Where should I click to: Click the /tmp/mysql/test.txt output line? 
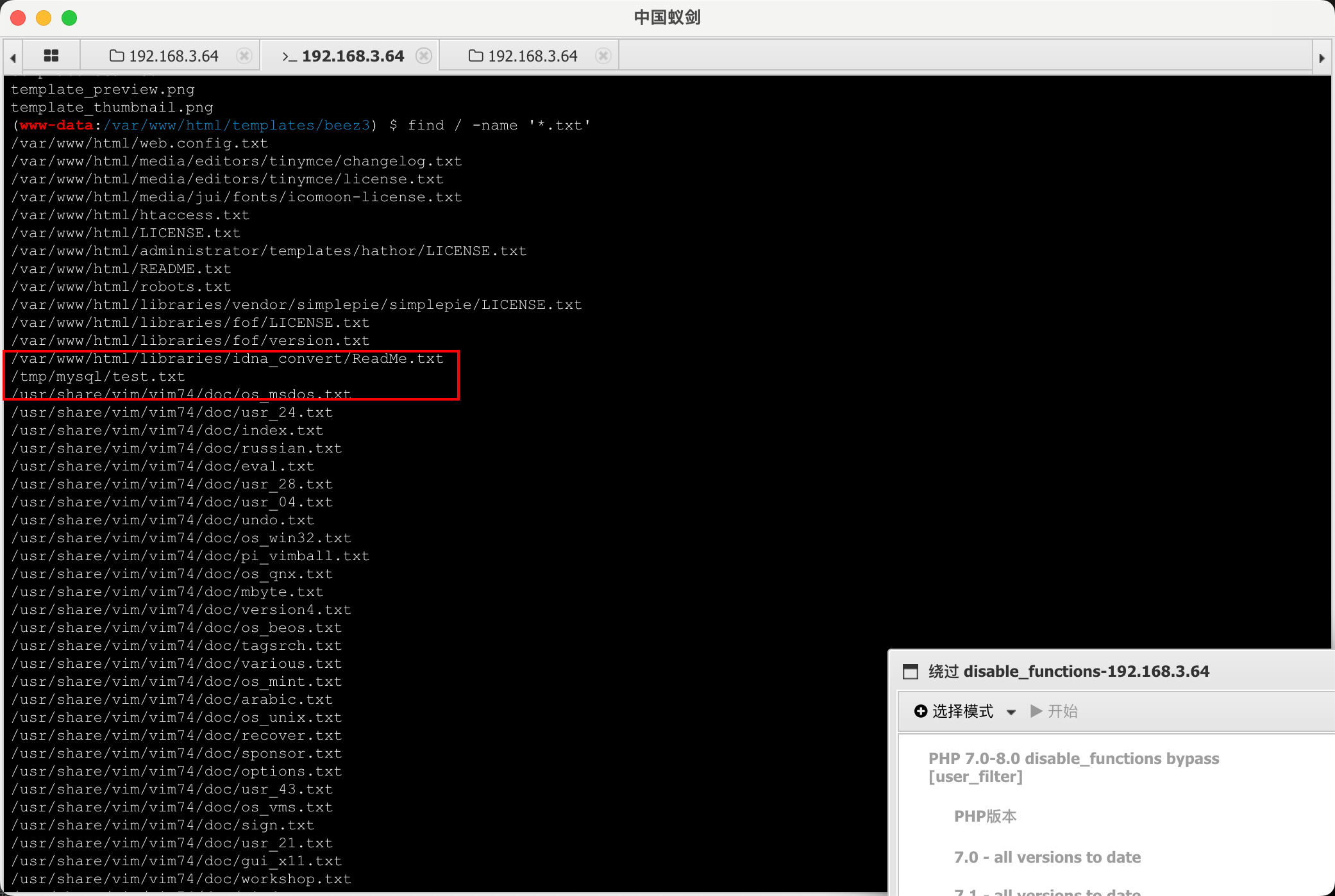click(x=98, y=376)
